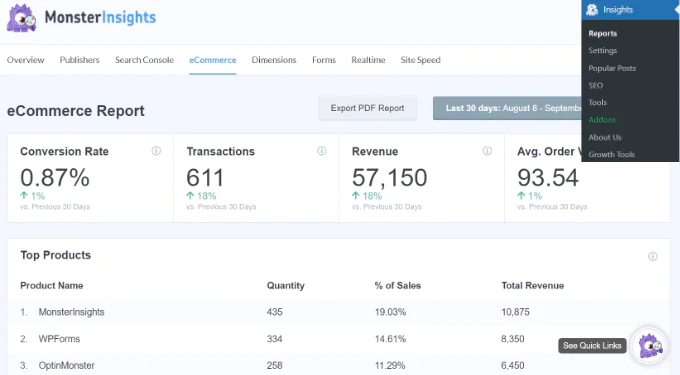Open the Quick Links monster icon

coord(649,346)
